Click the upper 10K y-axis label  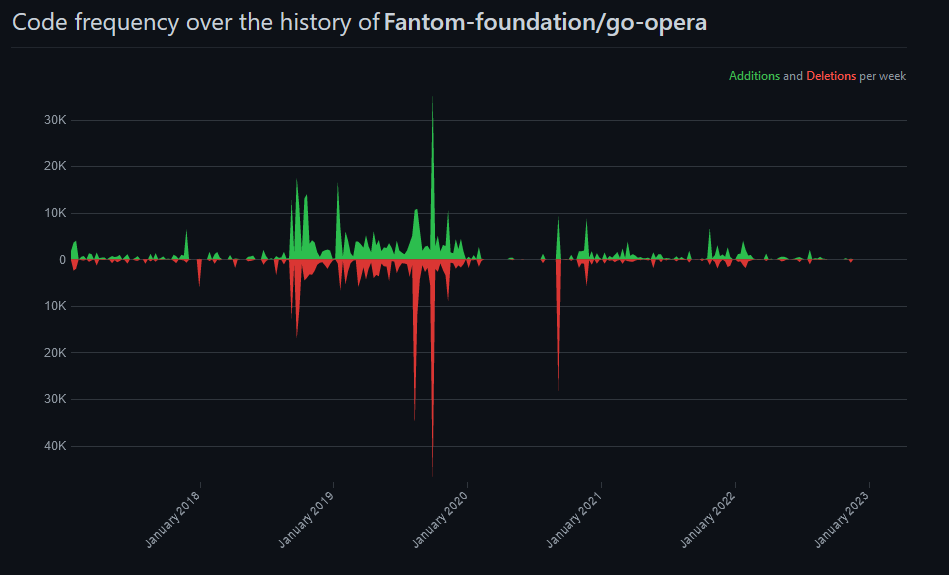[x=55, y=213]
